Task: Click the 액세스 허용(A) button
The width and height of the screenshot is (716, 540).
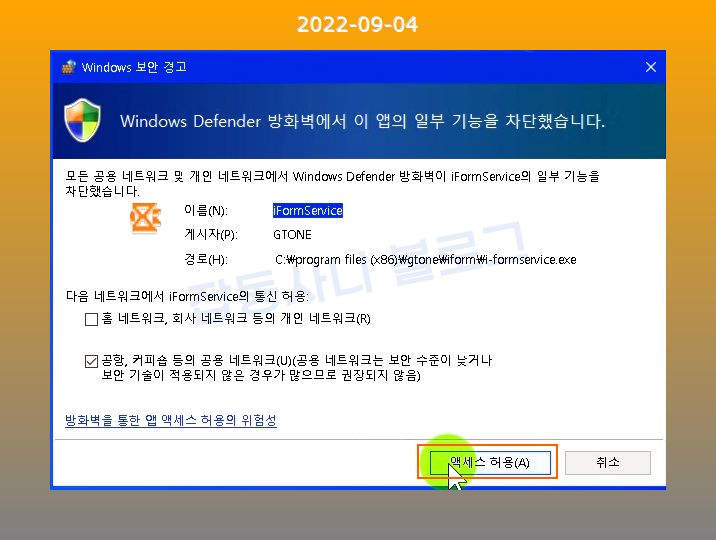Action: click(x=490, y=463)
